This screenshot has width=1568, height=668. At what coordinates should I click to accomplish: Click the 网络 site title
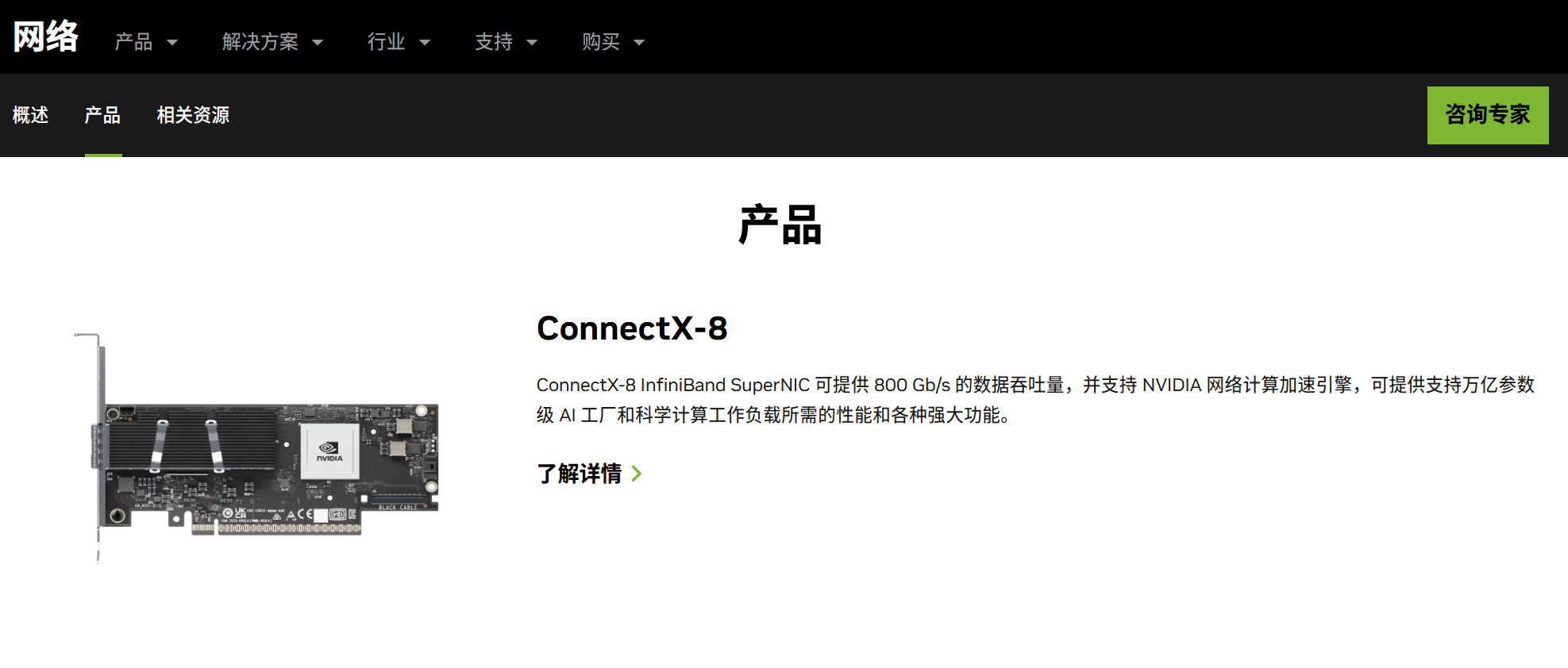(46, 37)
